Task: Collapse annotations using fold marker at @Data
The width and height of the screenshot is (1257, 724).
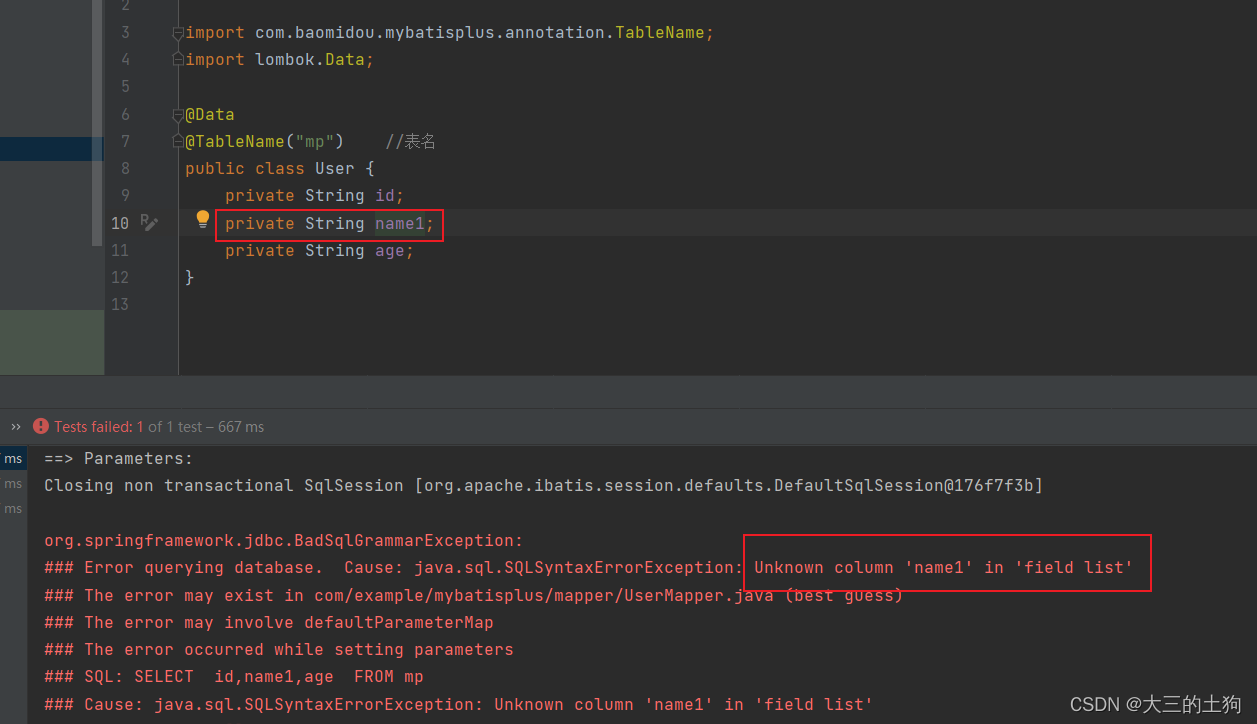Action: (178, 114)
